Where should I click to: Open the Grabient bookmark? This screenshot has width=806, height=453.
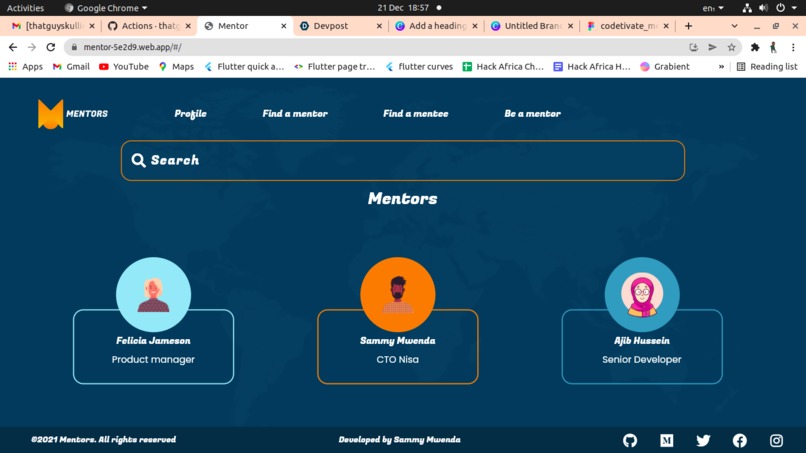tap(665, 66)
